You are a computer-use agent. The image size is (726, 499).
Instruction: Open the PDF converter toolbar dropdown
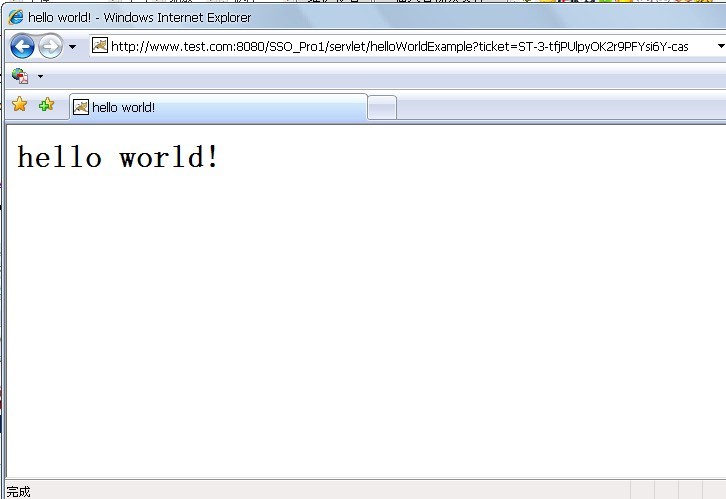click(40, 76)
